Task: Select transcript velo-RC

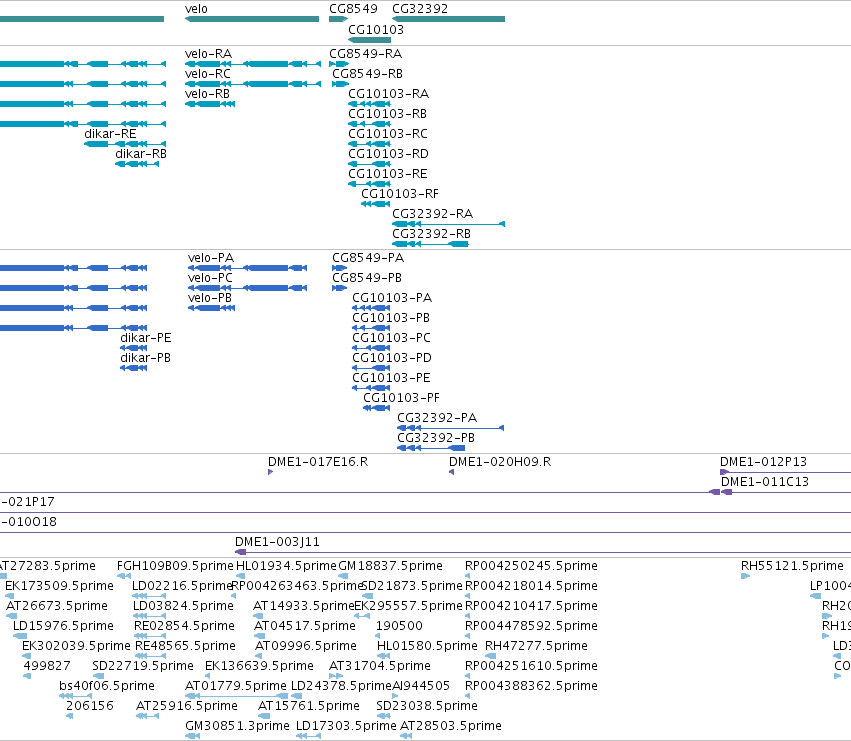Action: click(208, 74)
